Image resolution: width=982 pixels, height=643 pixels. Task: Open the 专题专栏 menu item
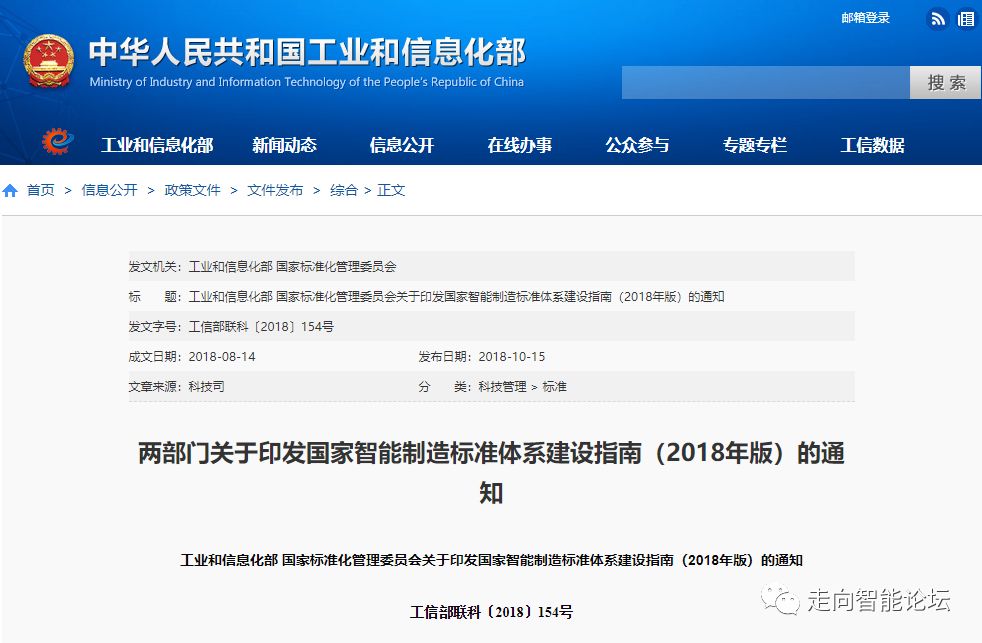(755, 145)
